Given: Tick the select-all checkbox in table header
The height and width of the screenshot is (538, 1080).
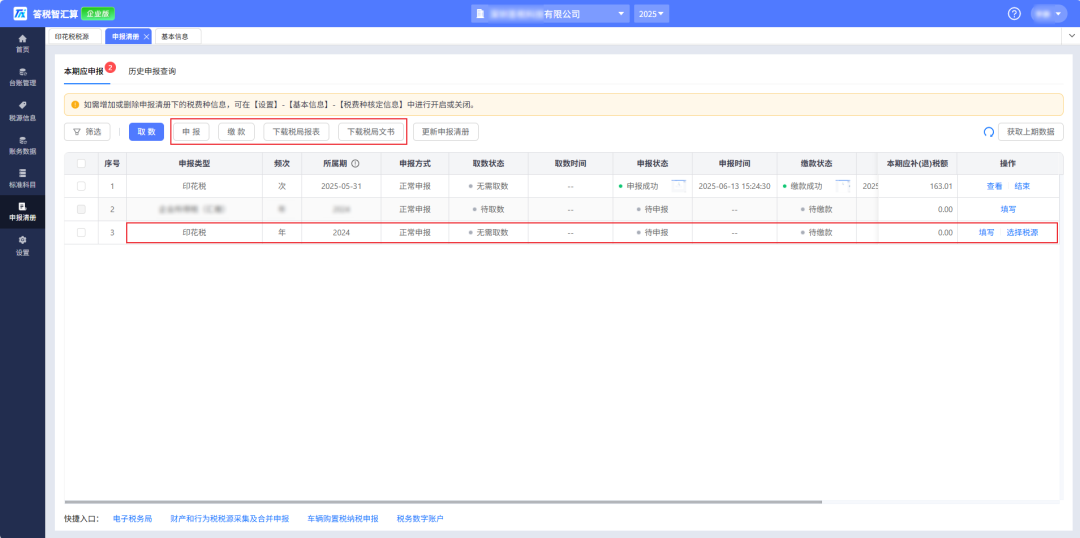Looking at the screenshot, I should 81,164.
